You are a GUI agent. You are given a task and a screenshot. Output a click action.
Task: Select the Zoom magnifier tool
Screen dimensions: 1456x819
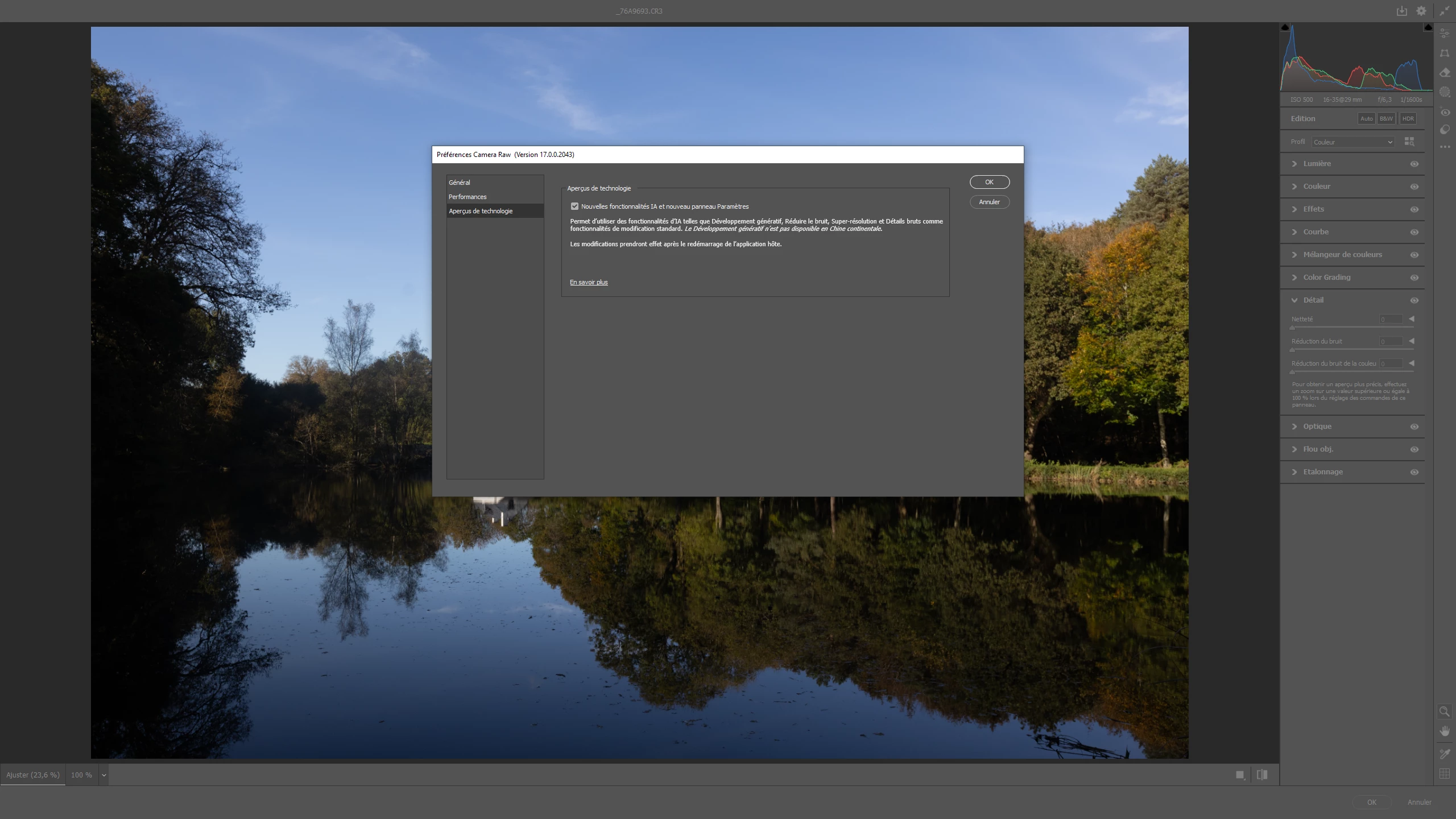click(1445, 712)
